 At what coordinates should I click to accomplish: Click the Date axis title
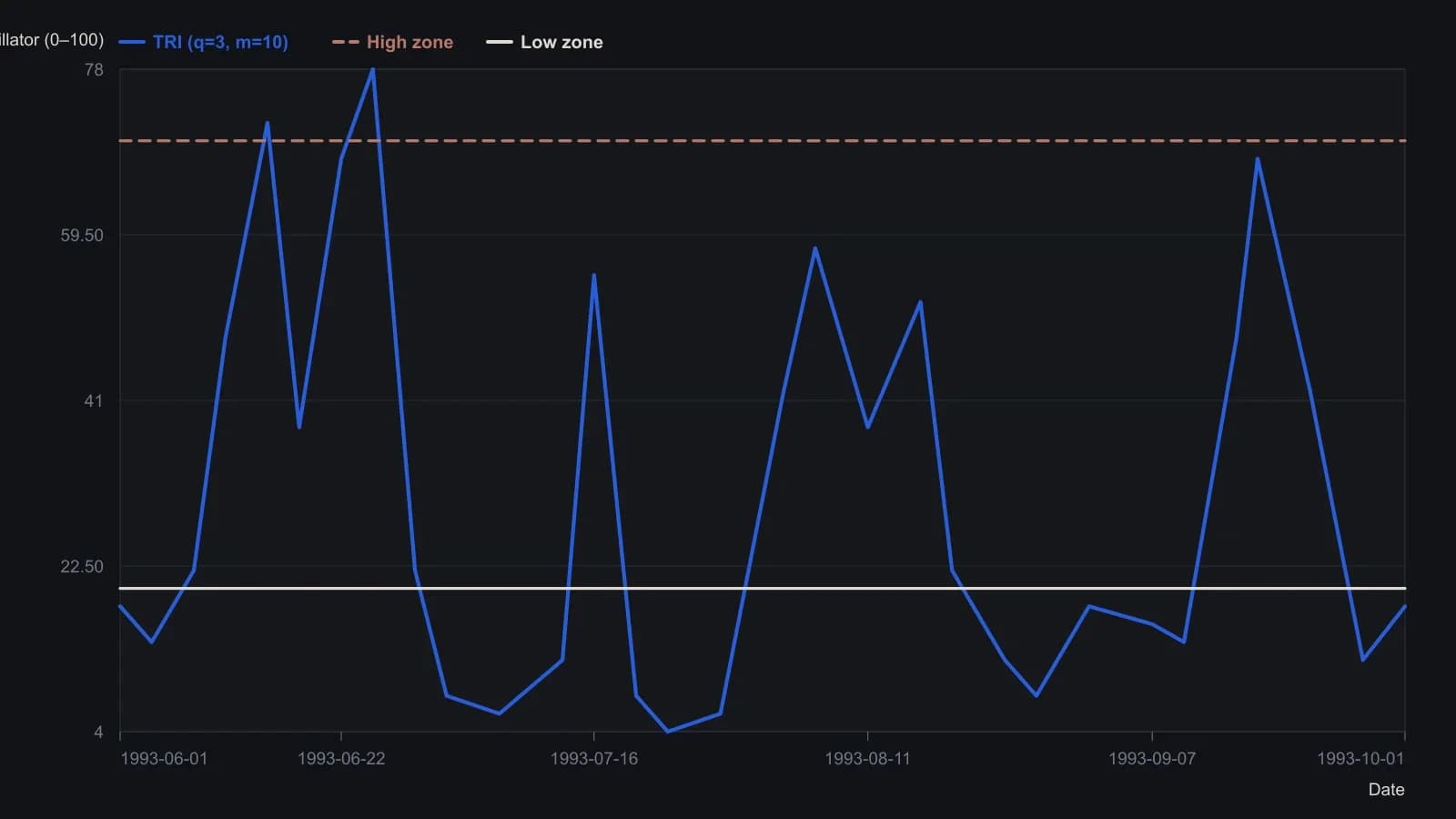(x=1386, y=790)
